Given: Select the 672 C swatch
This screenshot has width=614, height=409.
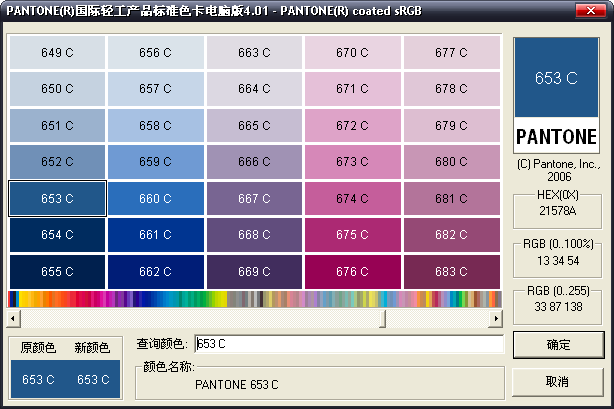Looking at the screenshot, I should click(x=353, y=125).
